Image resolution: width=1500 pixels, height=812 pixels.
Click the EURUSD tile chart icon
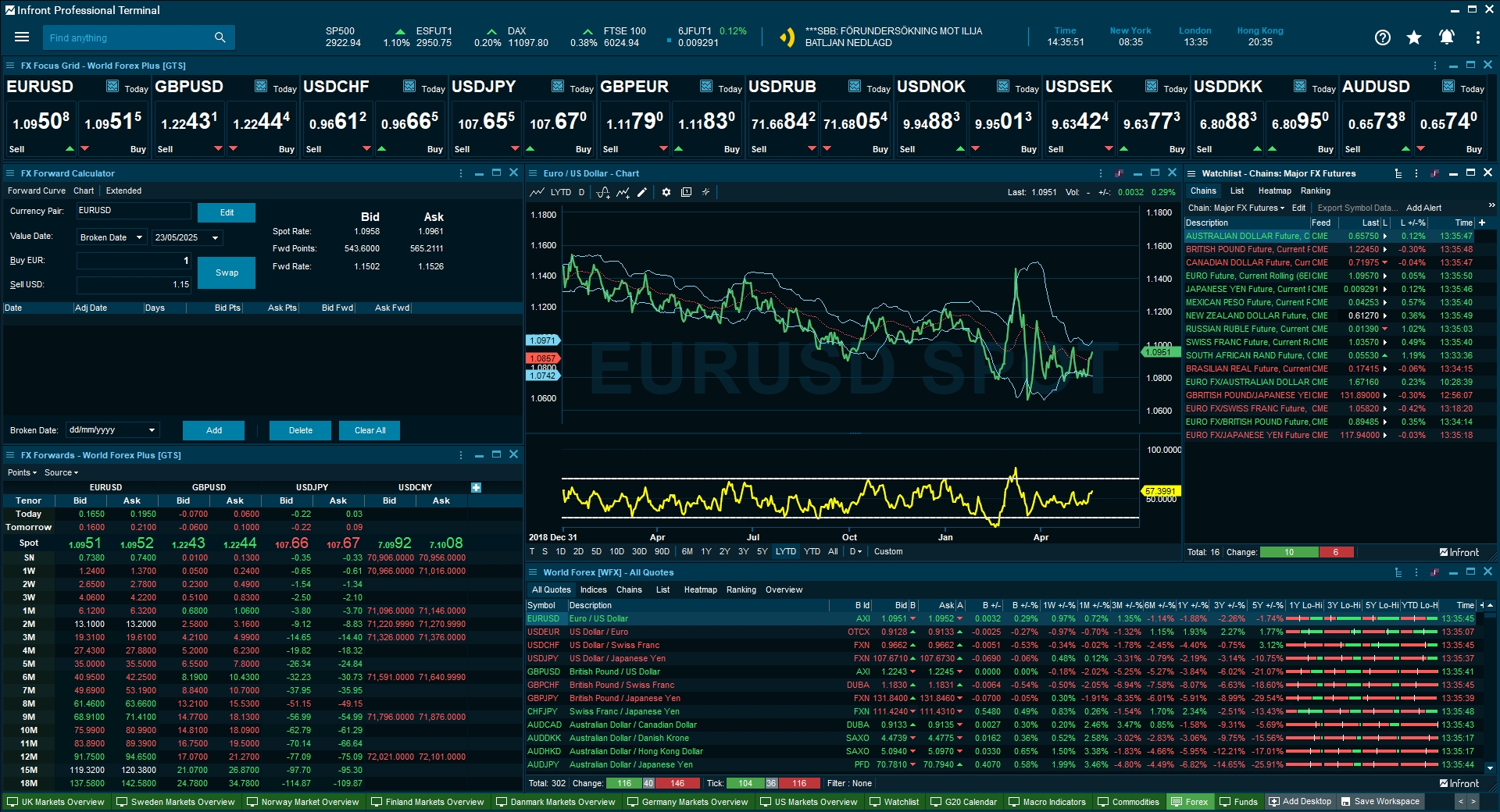[112, 86]
